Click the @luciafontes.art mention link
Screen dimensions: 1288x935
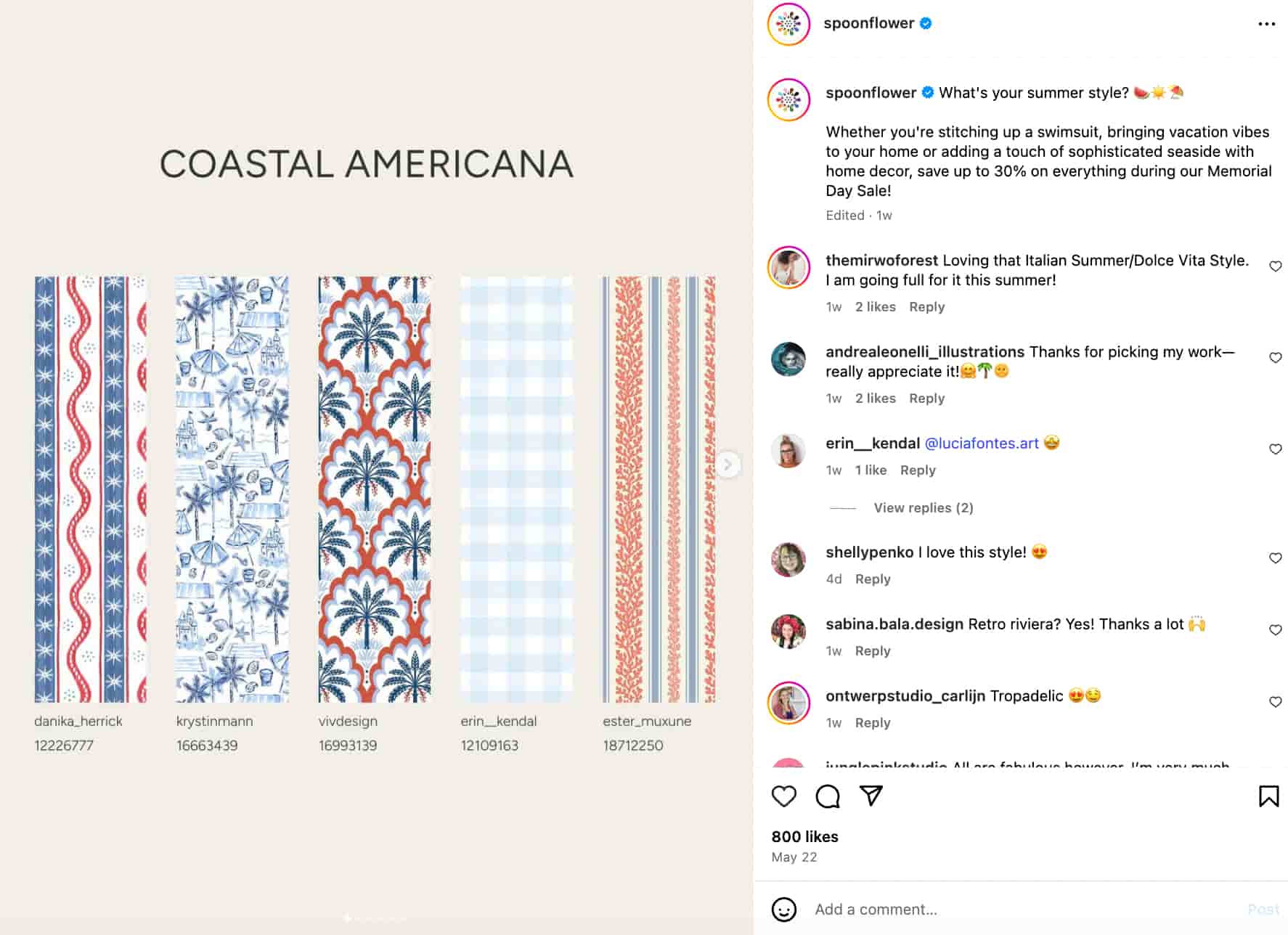coord(982,443)
